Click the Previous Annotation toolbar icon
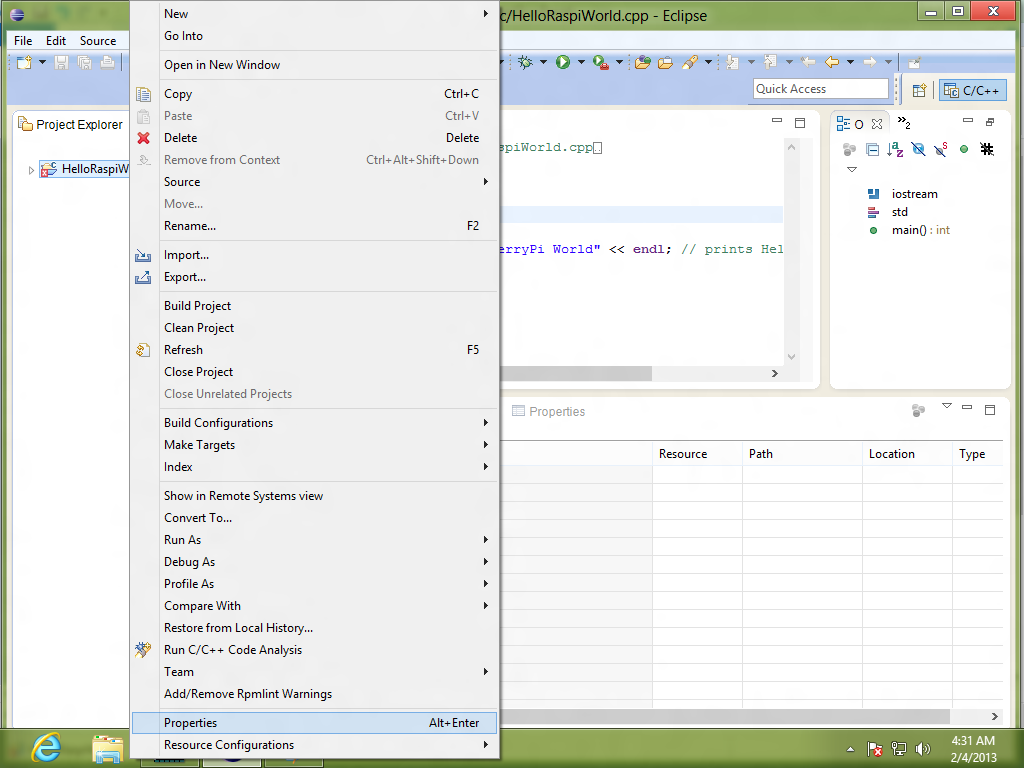The width and height of the screenshot is (1024, 768). pyautogui.click(x=771, y=62)
